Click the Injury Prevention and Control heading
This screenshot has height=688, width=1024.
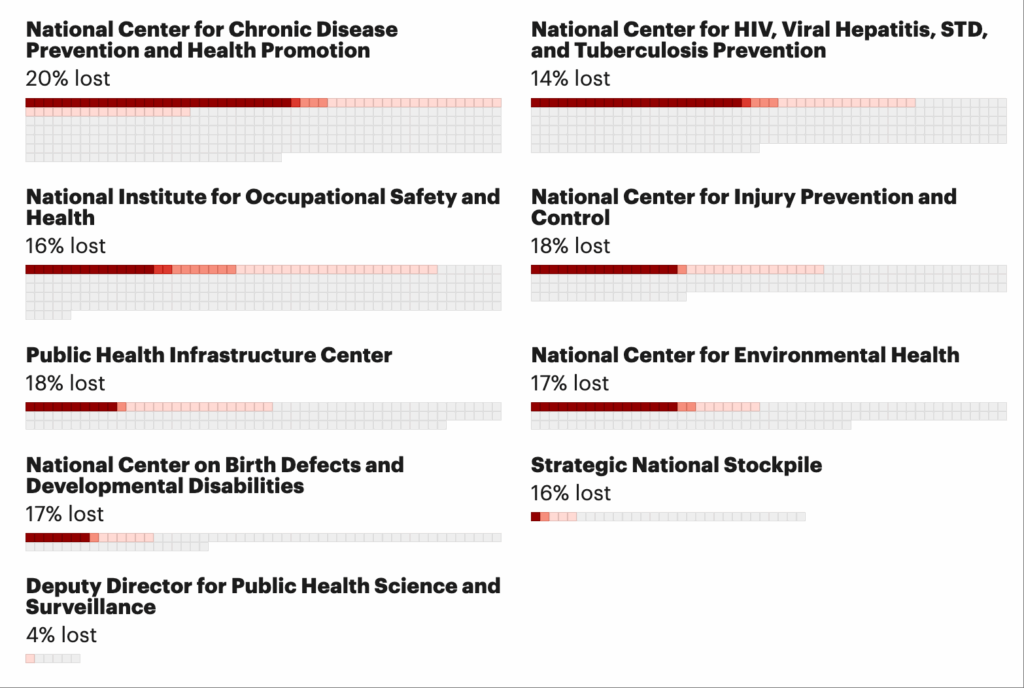[x=743, y=207]
